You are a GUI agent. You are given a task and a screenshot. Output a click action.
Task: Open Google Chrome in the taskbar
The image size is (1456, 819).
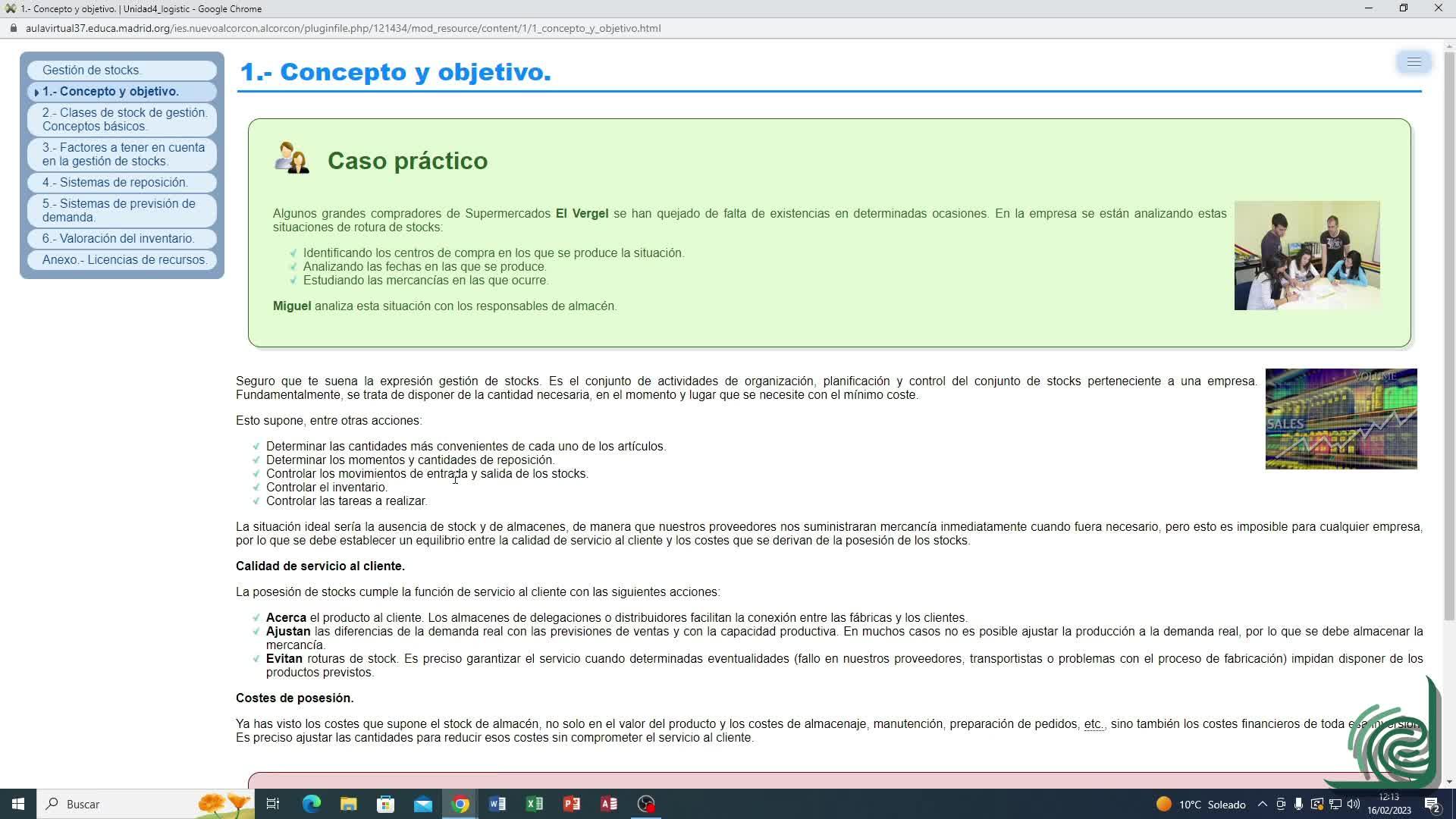click(460, 804)
